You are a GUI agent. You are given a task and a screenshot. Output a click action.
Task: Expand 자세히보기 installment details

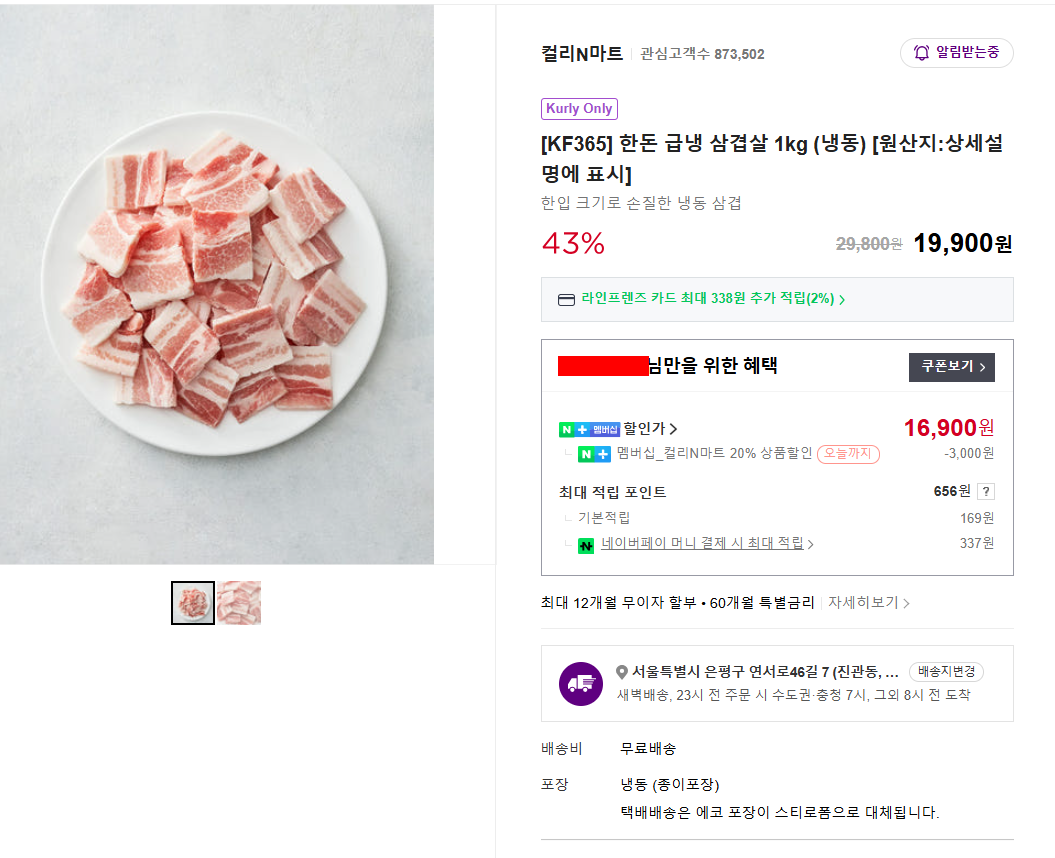coord(868,603)
